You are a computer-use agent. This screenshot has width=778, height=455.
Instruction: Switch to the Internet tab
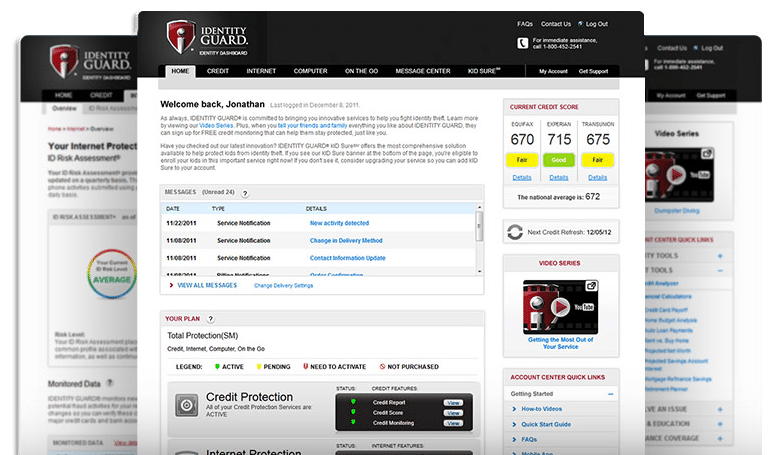tap(261, 71)
